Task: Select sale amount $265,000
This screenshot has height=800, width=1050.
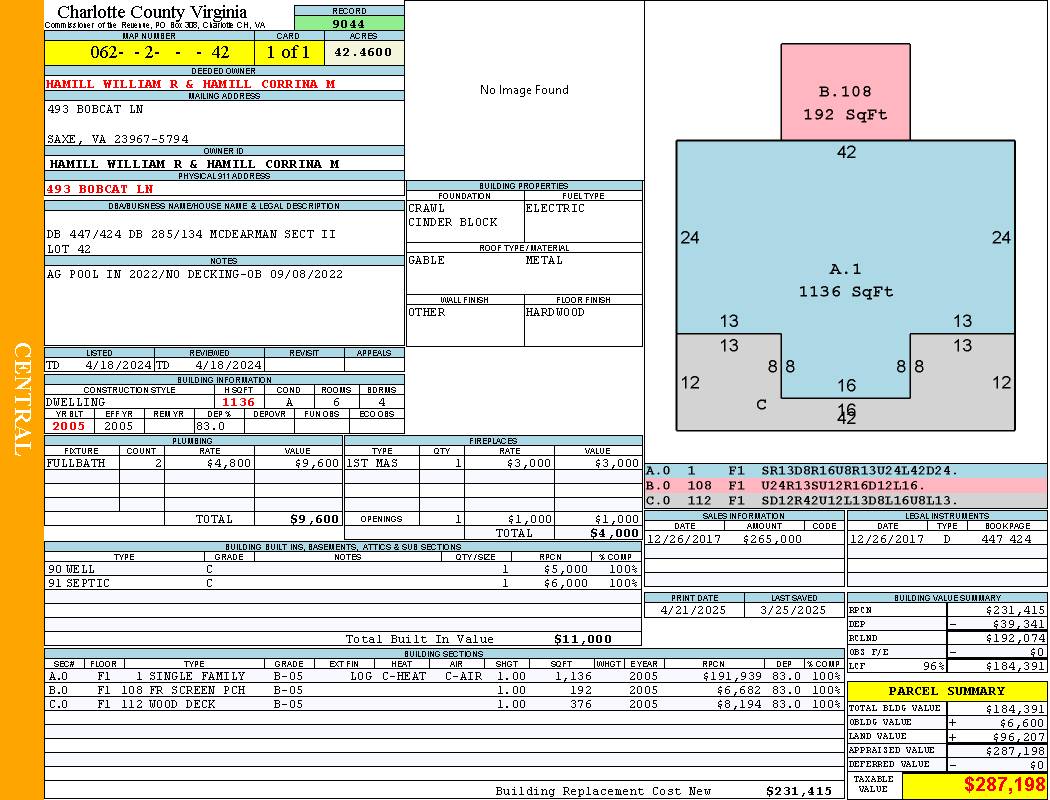Action: [x=772, y=538]
